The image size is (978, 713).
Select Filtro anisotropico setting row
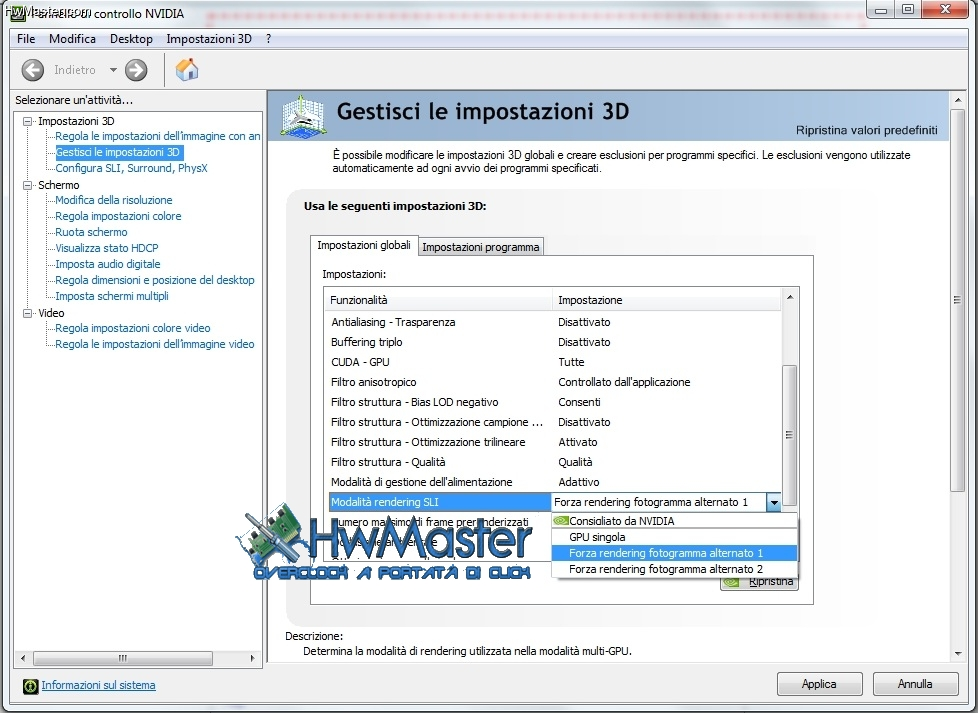tap(554, 382)
